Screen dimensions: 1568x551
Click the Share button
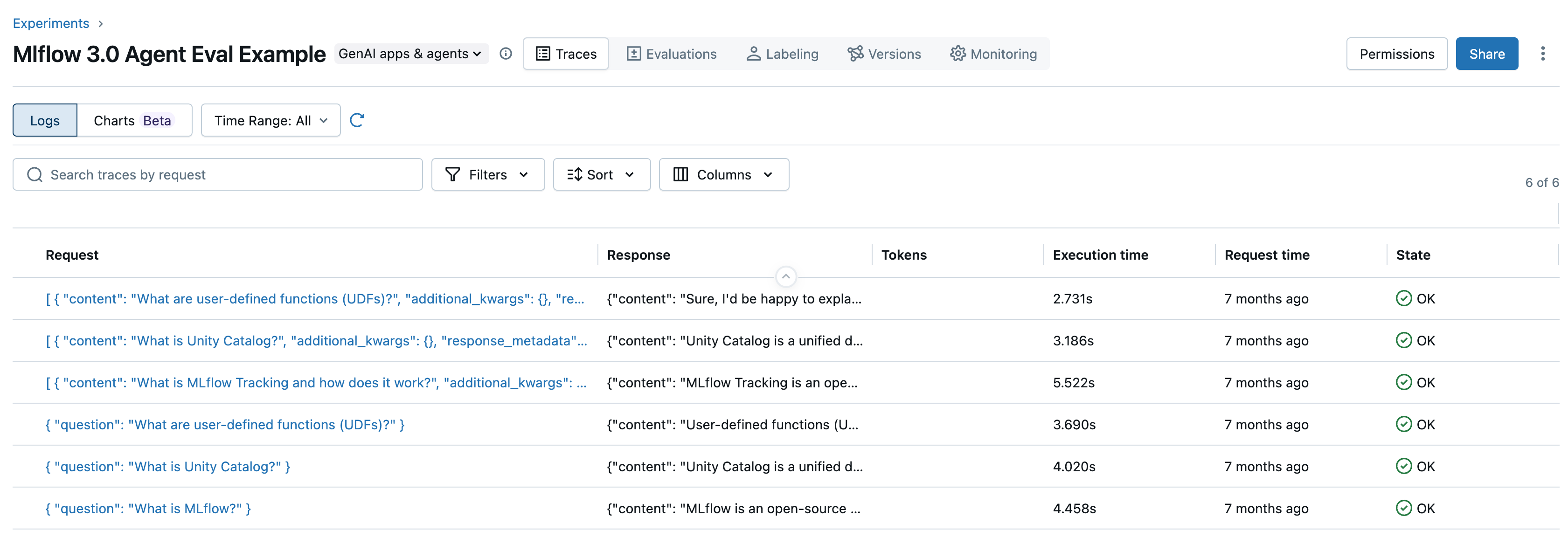point(1486,54)
